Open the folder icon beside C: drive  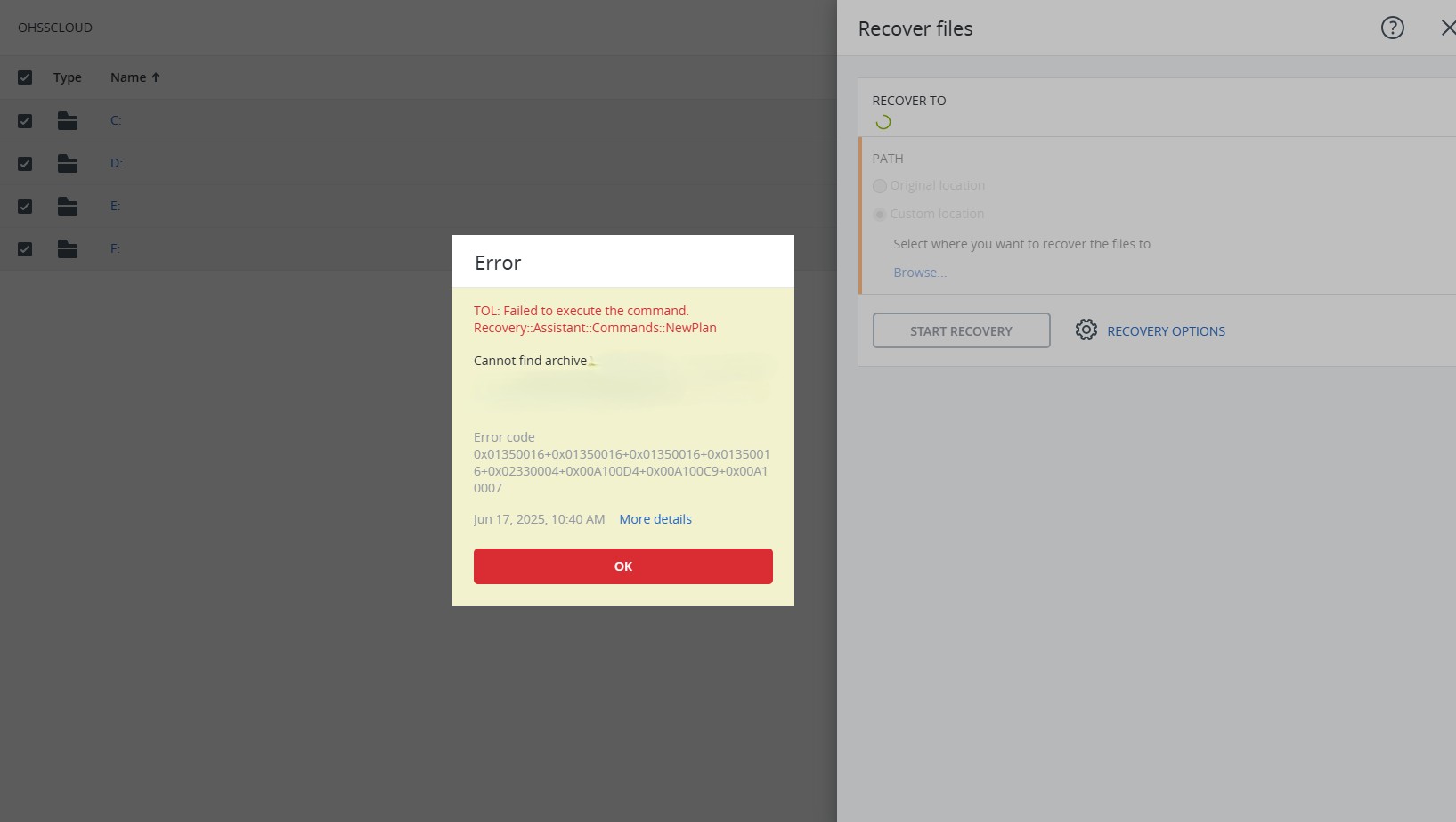68,120
